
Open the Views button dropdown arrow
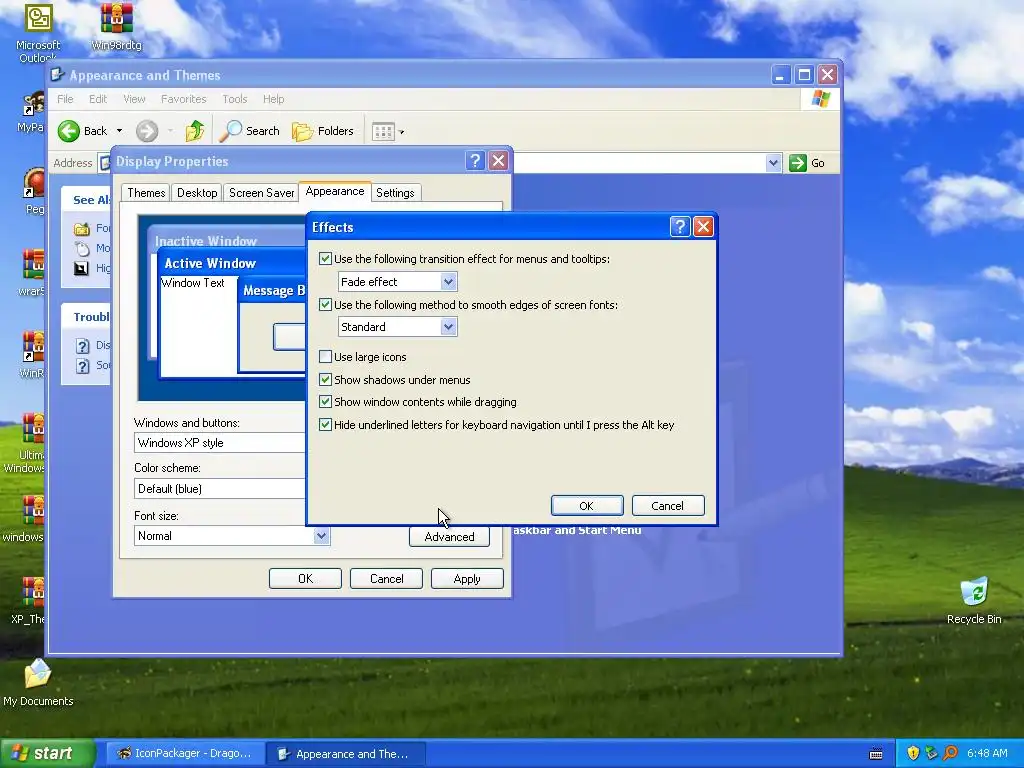tap(401, 132)
